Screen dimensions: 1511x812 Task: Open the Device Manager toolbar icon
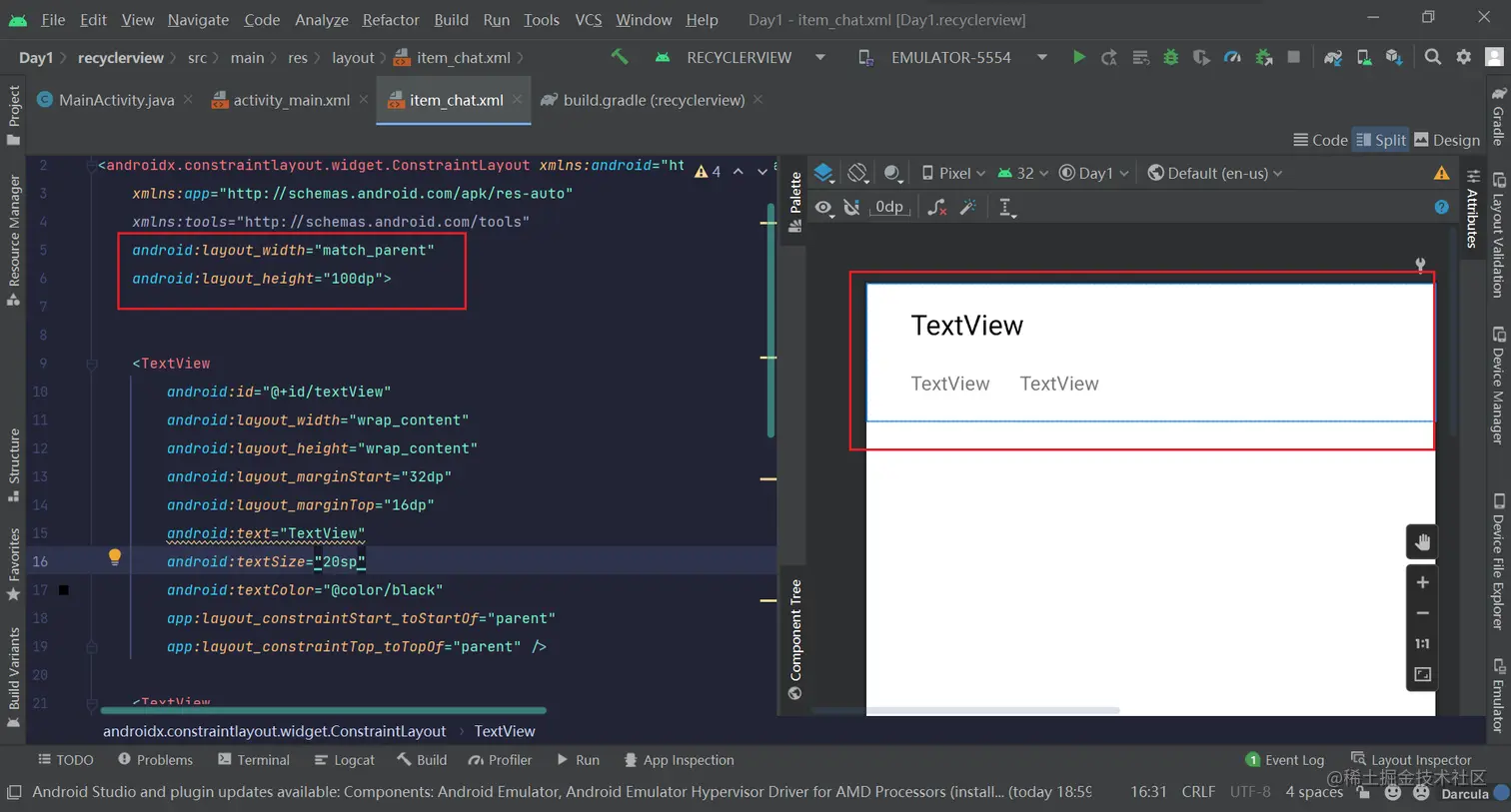coord(1364,58)
